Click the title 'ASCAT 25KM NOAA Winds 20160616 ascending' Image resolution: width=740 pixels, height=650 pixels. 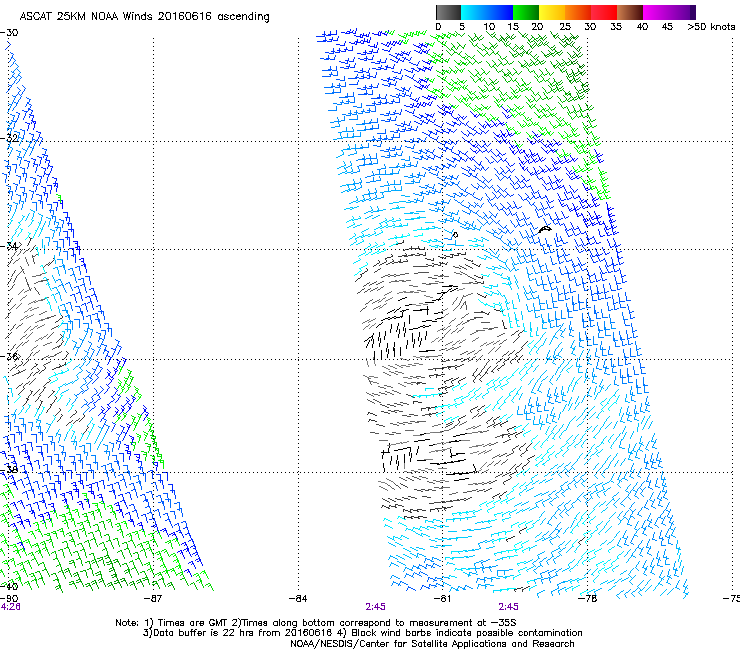point(144,17)
